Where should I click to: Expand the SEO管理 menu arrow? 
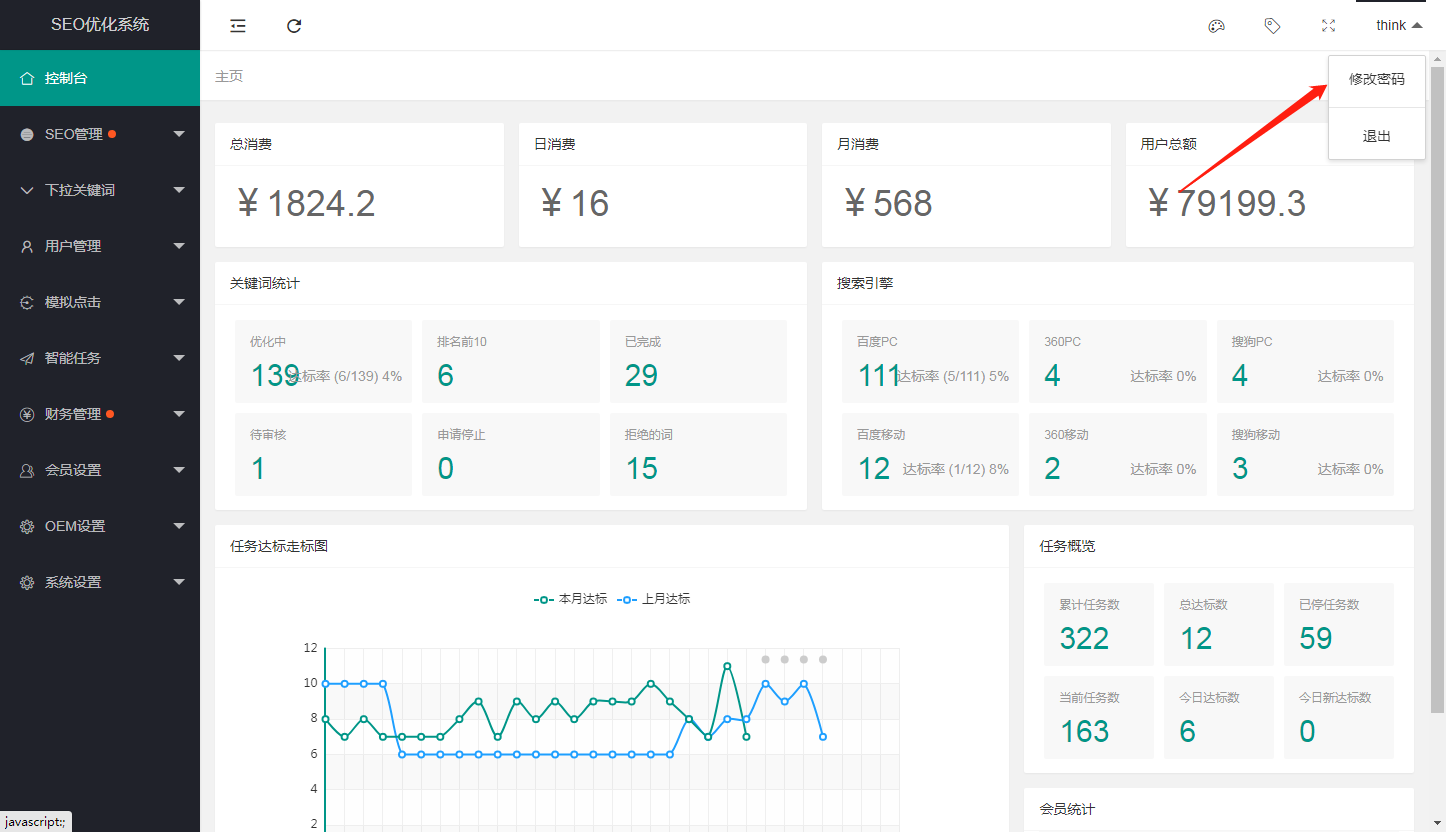point(179,134)
